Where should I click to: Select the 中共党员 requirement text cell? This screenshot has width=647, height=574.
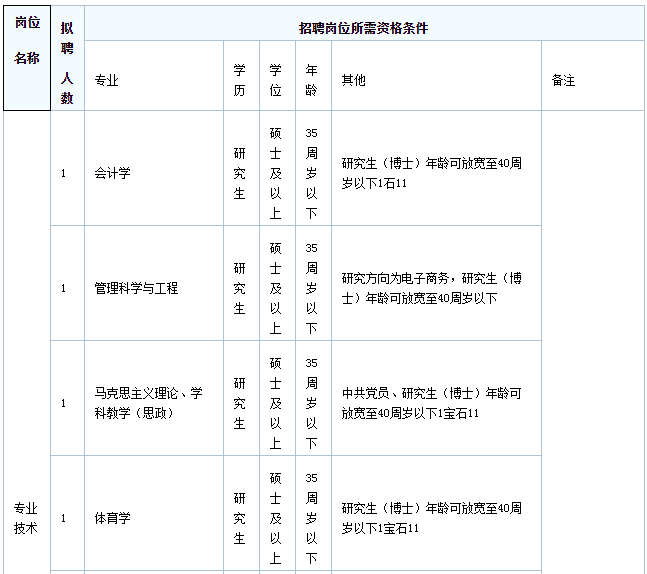(431, 403)
